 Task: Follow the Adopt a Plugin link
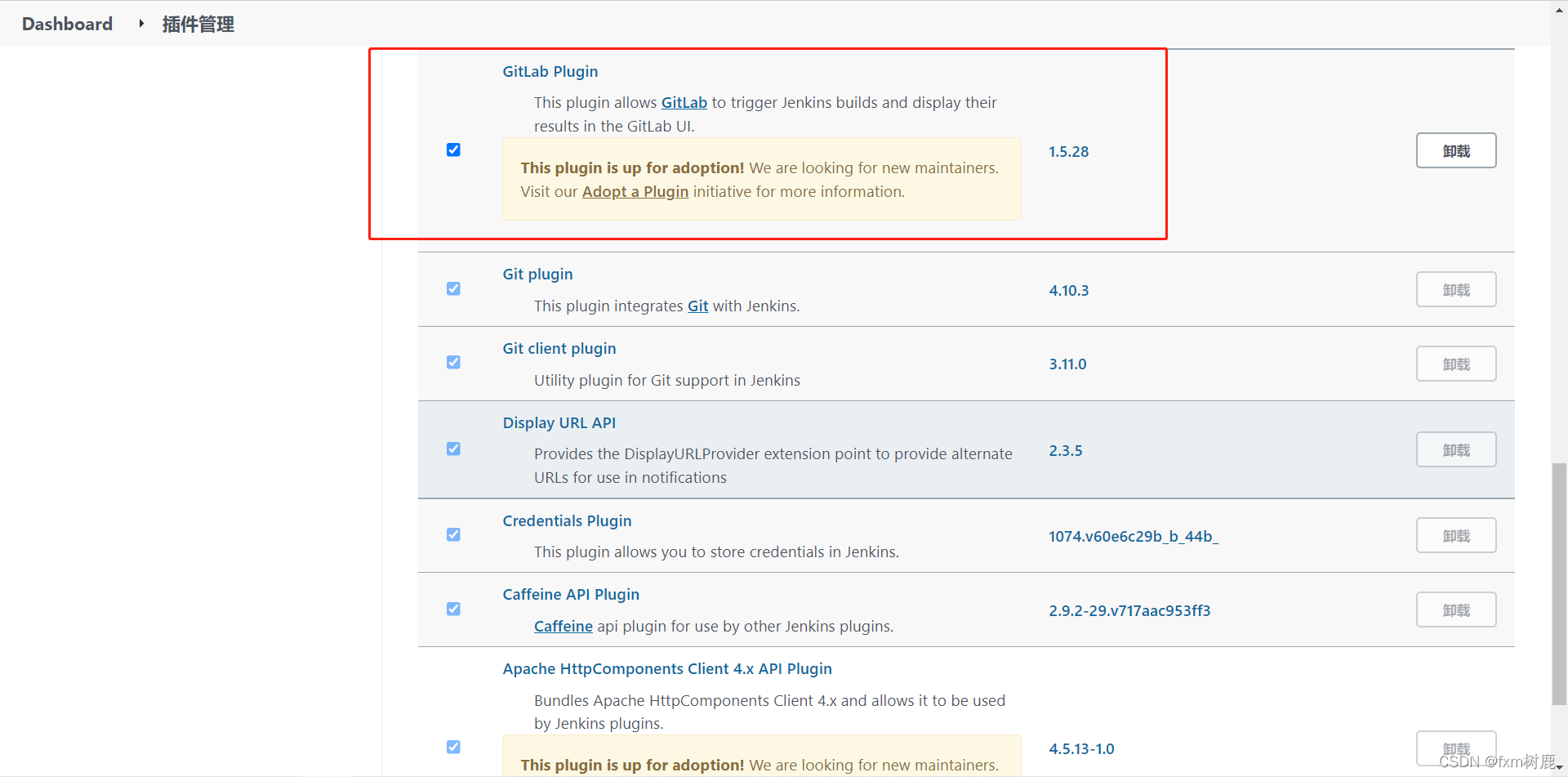635,191
